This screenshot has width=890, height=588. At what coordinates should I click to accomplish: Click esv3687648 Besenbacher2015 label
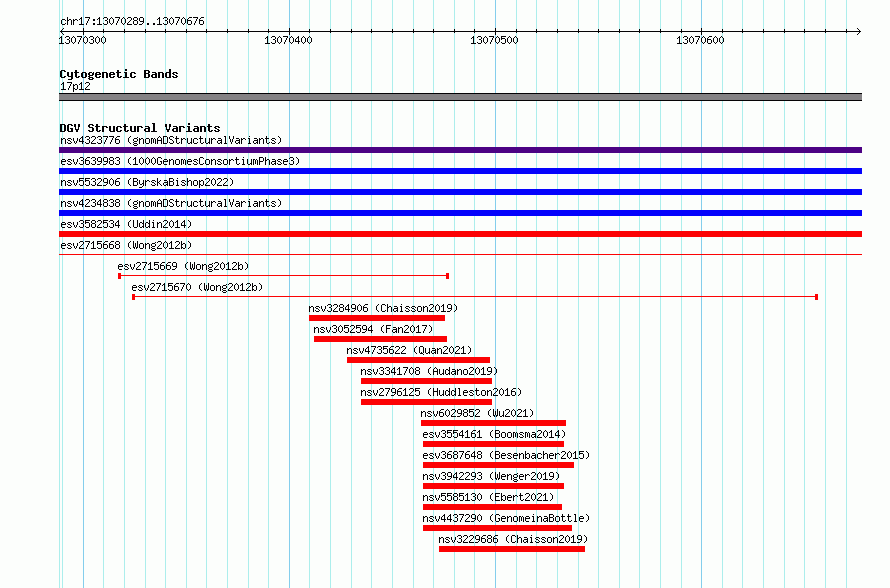[x=506, y=455]
